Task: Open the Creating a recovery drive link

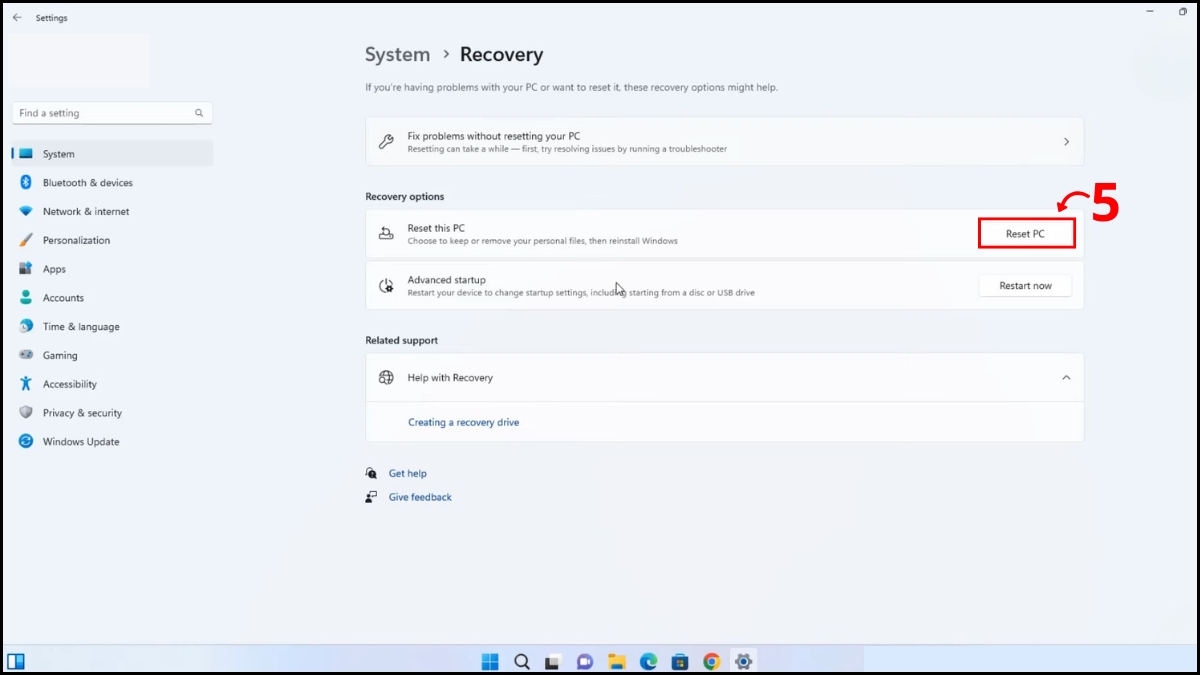Action: click(x=463, y=422)
